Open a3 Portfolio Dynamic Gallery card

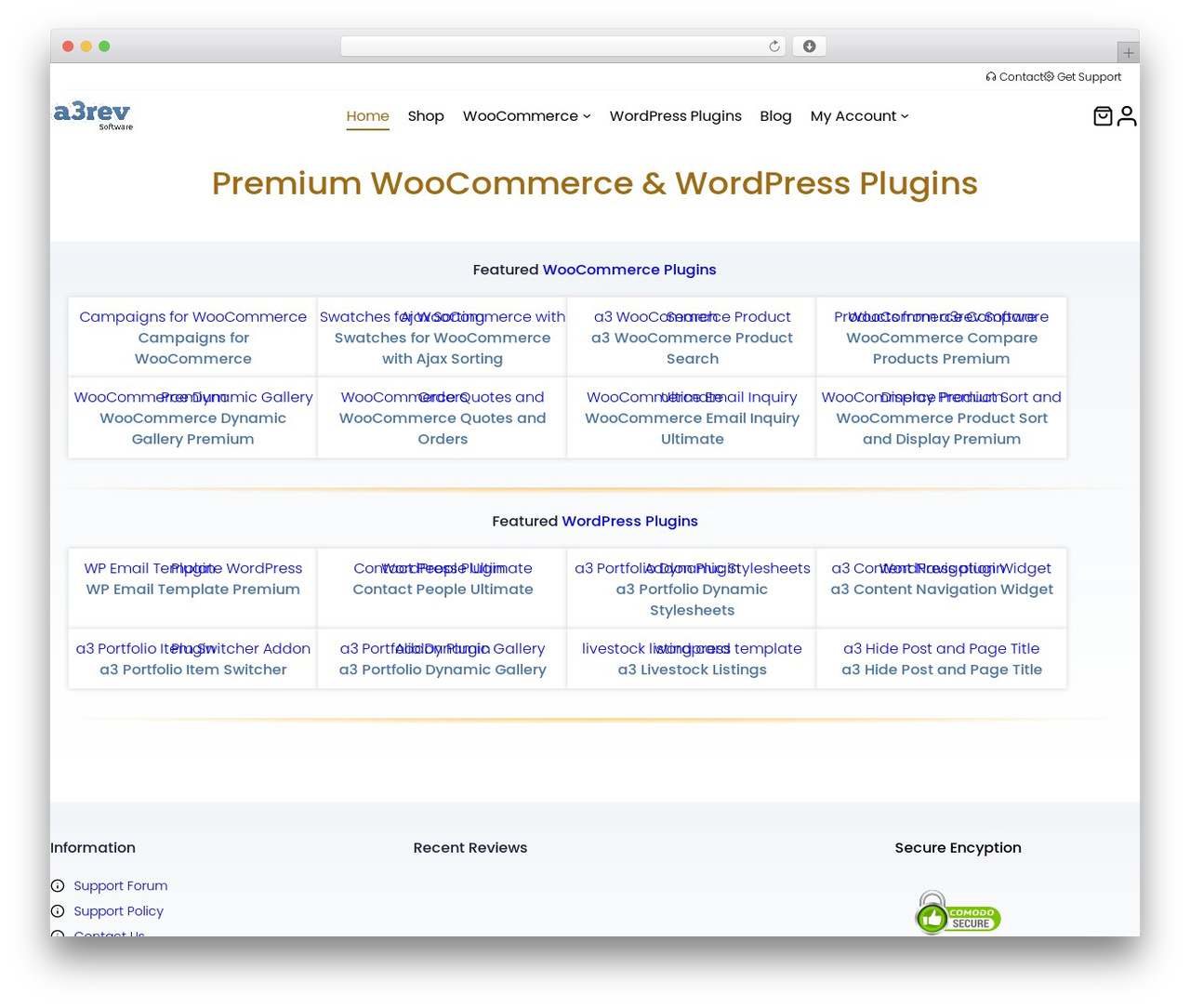443,659
